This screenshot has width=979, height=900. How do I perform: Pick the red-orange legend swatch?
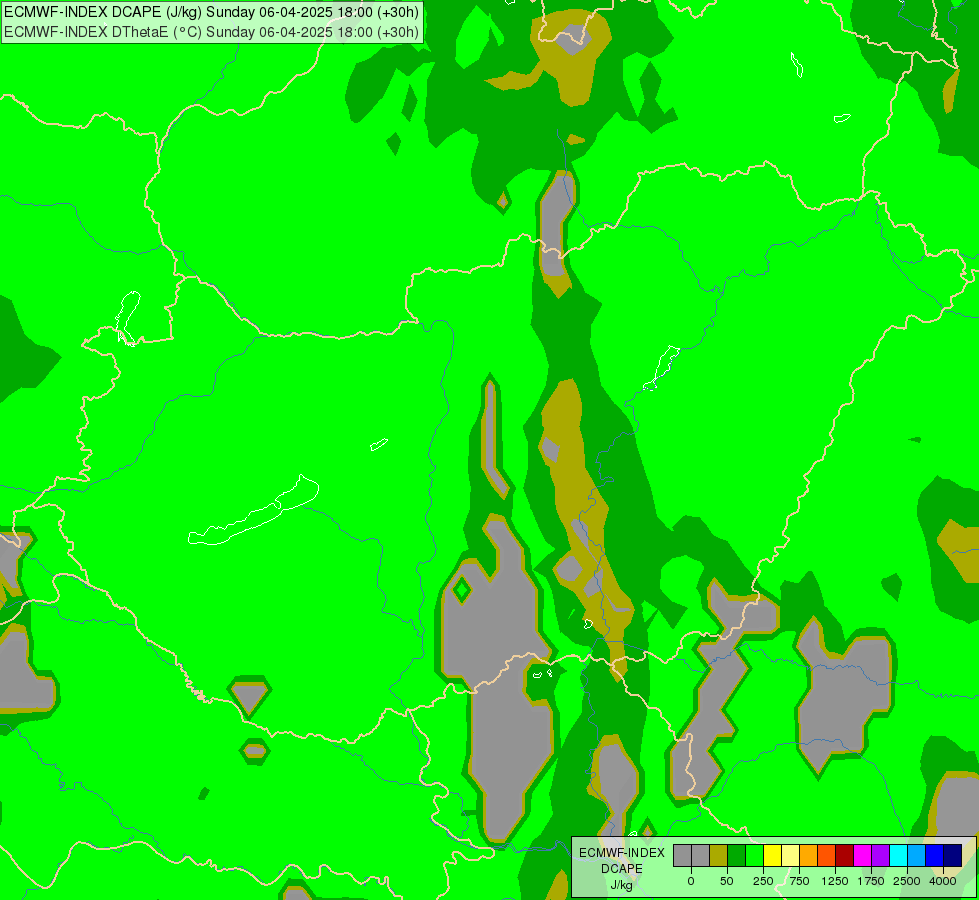(827, 855)
